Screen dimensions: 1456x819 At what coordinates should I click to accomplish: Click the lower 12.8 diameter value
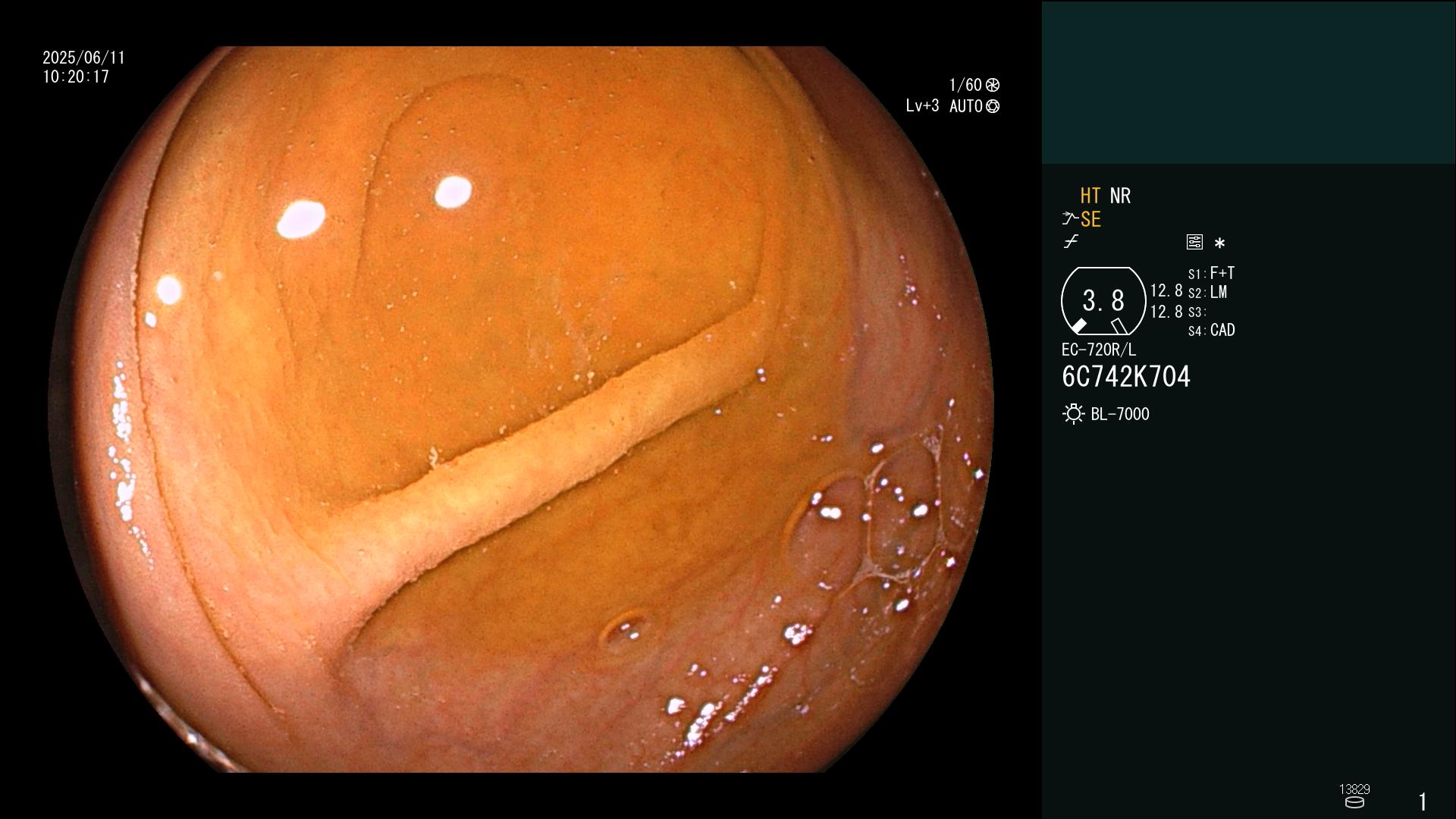pyautogui.click(x=1166, y=312)
